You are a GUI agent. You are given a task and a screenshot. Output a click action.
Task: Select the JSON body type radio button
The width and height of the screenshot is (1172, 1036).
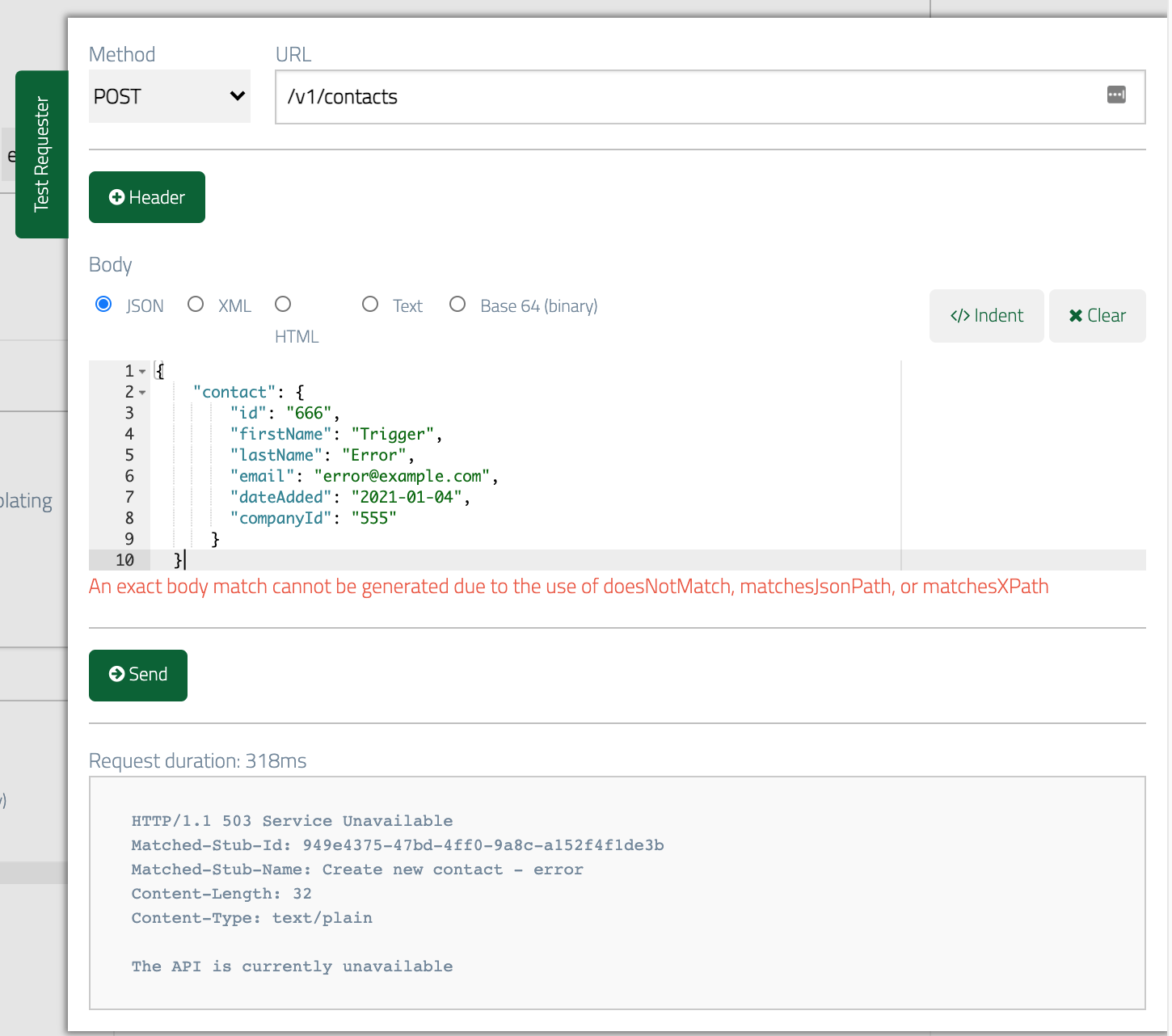pos(103,305)
